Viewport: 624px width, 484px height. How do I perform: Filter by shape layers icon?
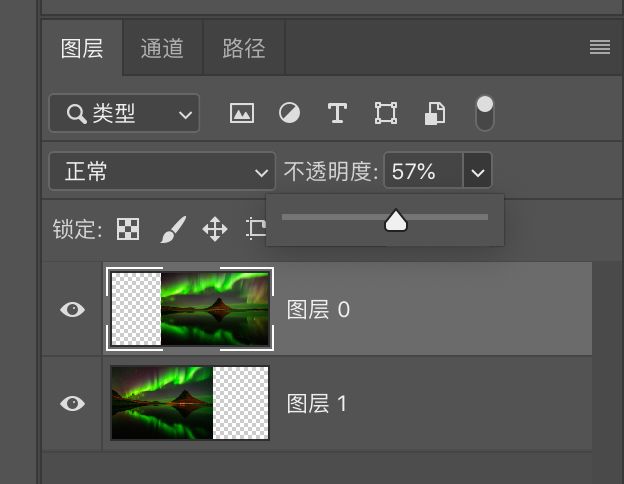[386, 113]
